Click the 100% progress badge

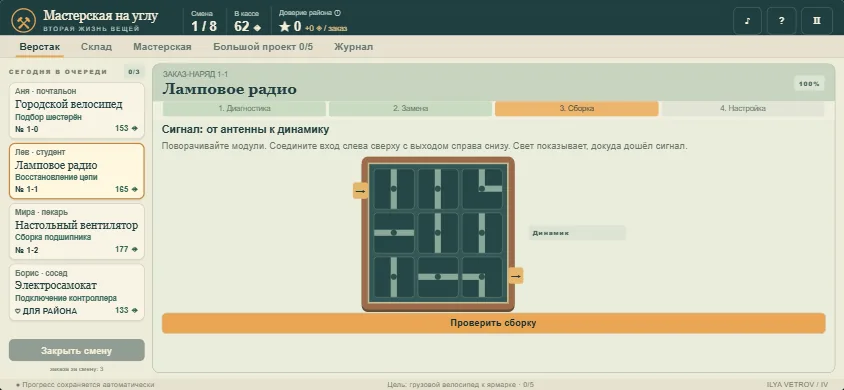809,84
